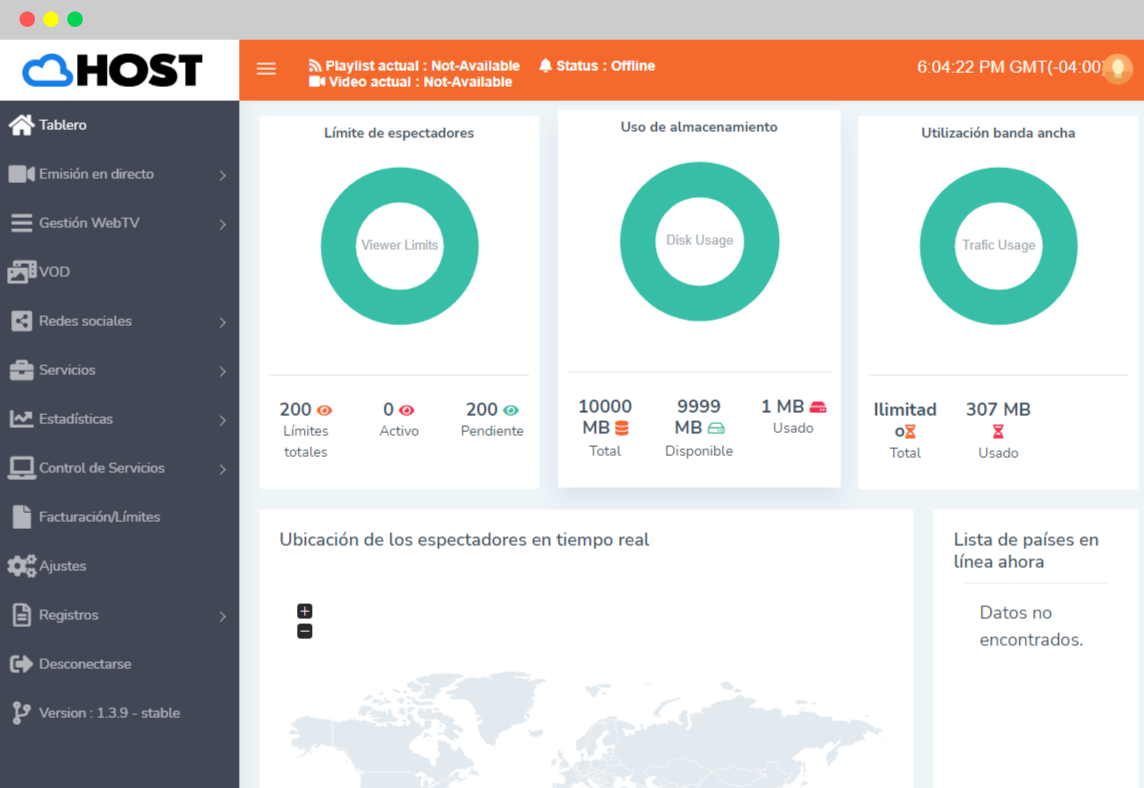This screenshot has width=1144, height=788.
Task: Open the Tablero menu item
Action: click(120, 125)
